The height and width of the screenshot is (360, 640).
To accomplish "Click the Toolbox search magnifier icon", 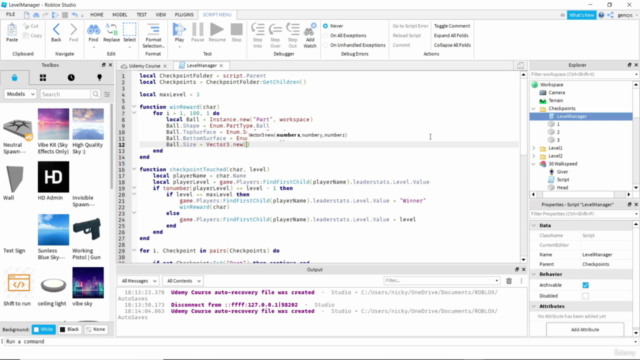I will click(96, 94).
